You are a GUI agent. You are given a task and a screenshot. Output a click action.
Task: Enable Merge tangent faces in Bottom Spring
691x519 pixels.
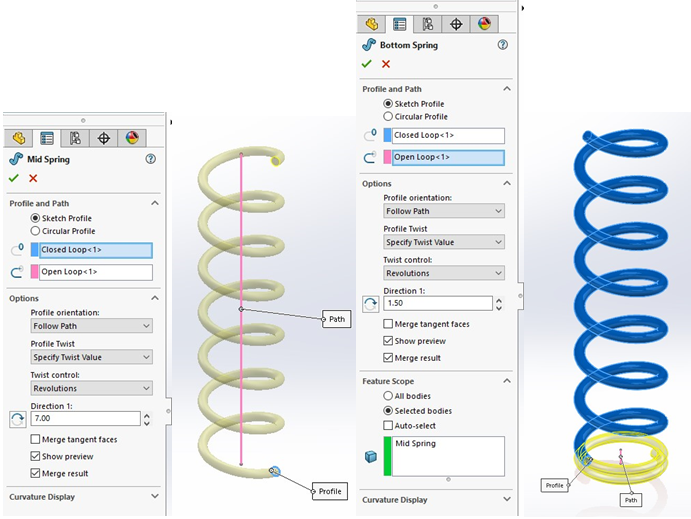(x=389, y=324)
